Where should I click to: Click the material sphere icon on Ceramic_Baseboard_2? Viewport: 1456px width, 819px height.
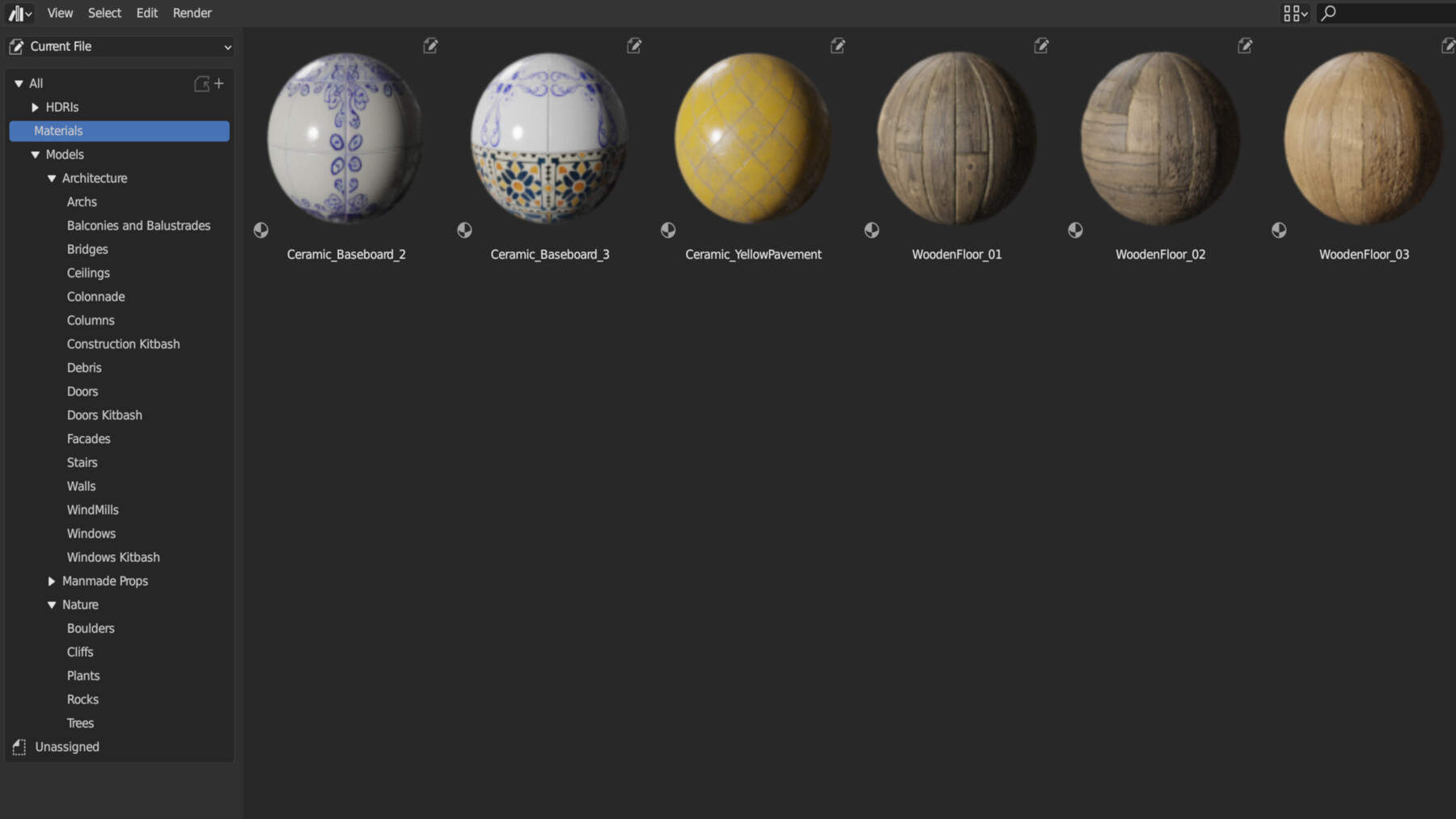tap(260, 230)
